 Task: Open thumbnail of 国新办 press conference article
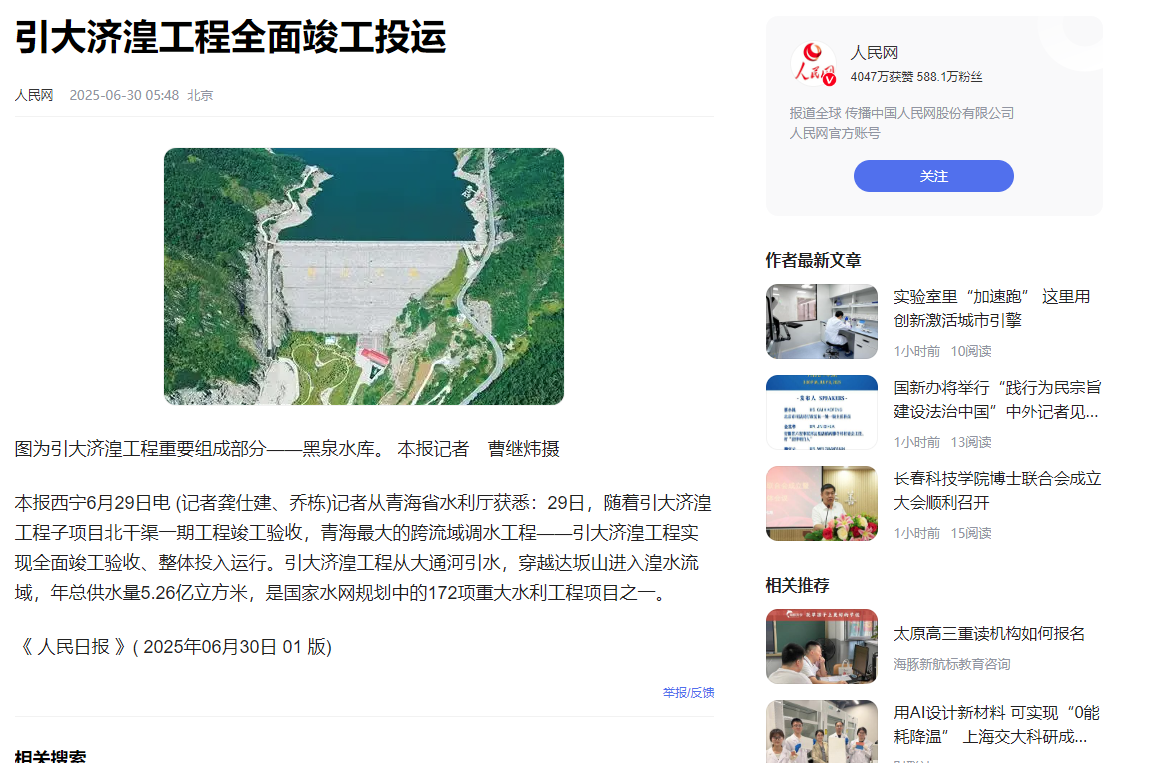(x=821, y=413)
